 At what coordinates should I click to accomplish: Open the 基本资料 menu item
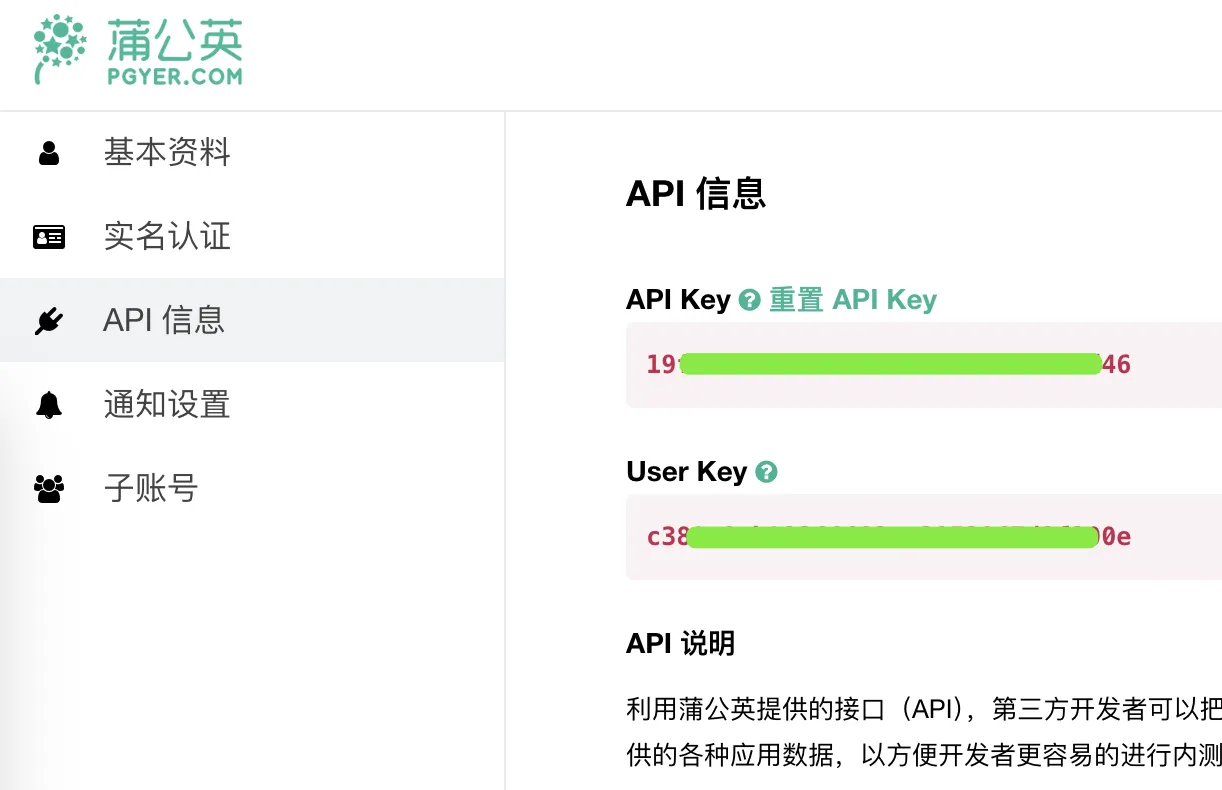click(167, 153)
